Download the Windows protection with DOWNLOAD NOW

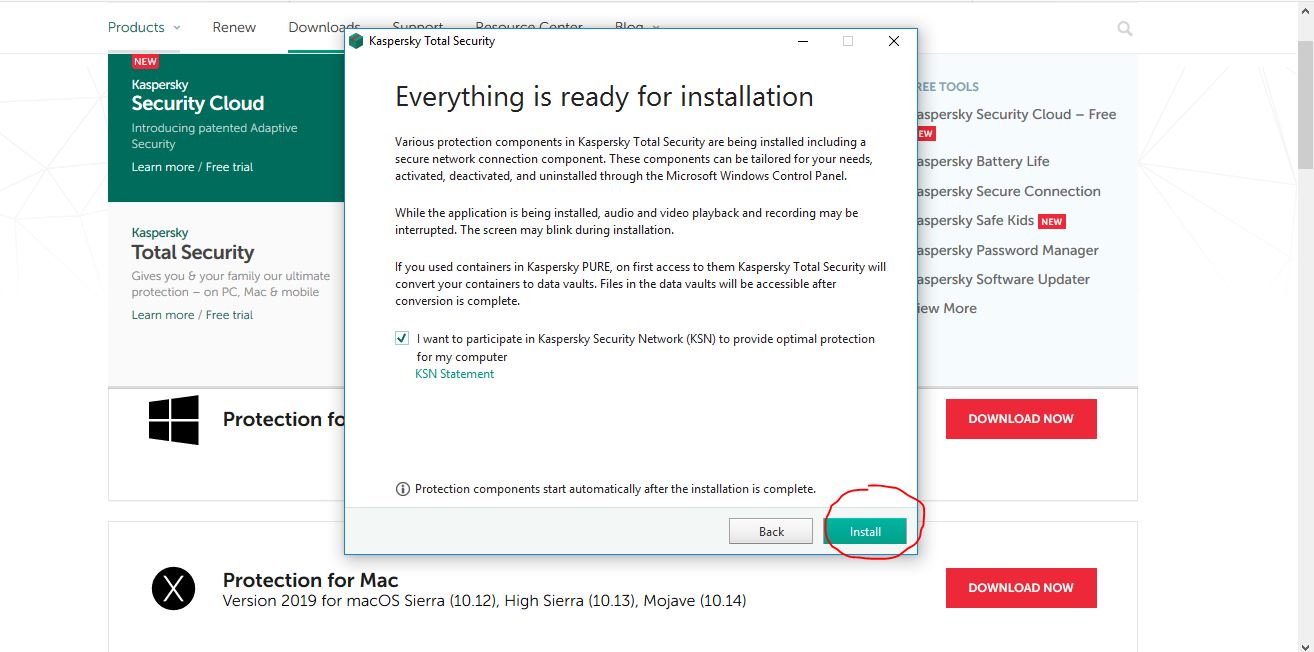[x=1021, y=419]
